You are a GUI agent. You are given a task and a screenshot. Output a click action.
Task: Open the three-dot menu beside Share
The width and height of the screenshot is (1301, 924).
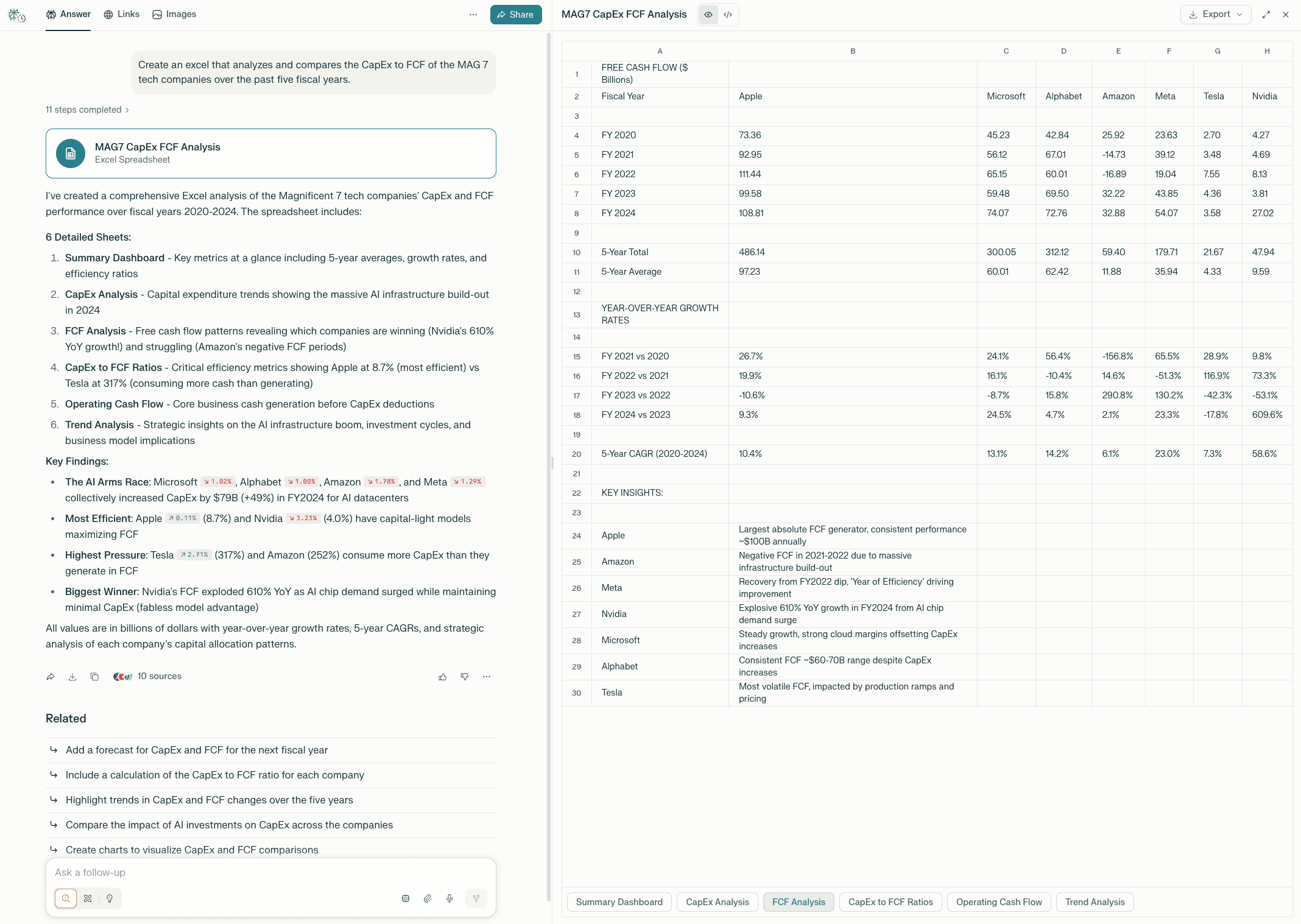click(473, 15)
